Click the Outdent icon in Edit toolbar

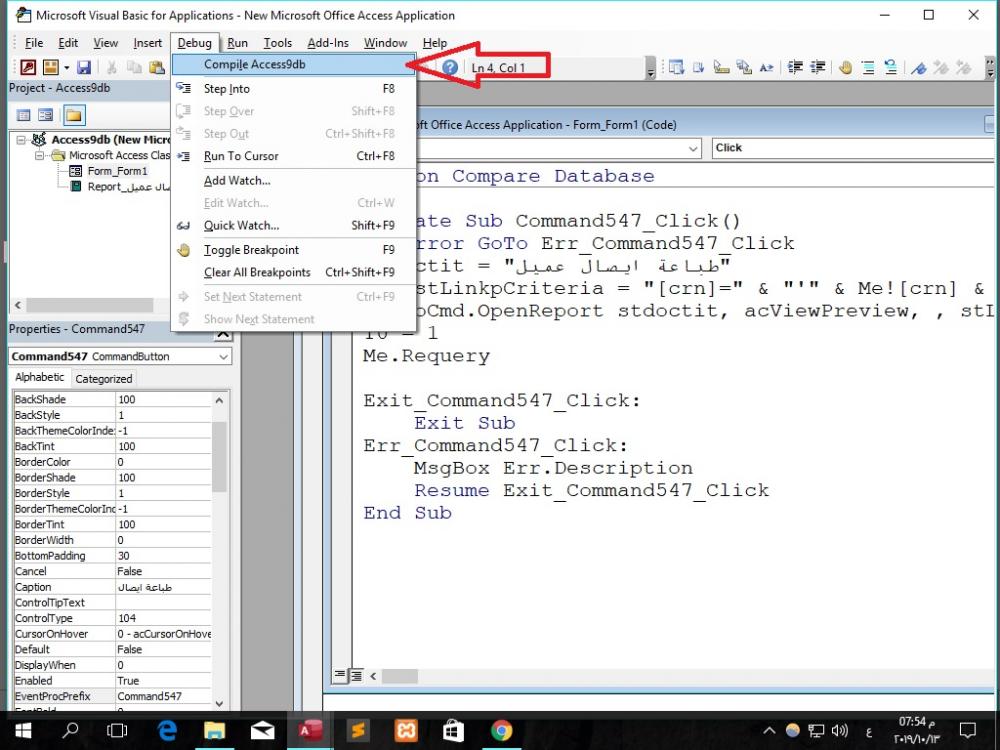[x=817, y=67]
